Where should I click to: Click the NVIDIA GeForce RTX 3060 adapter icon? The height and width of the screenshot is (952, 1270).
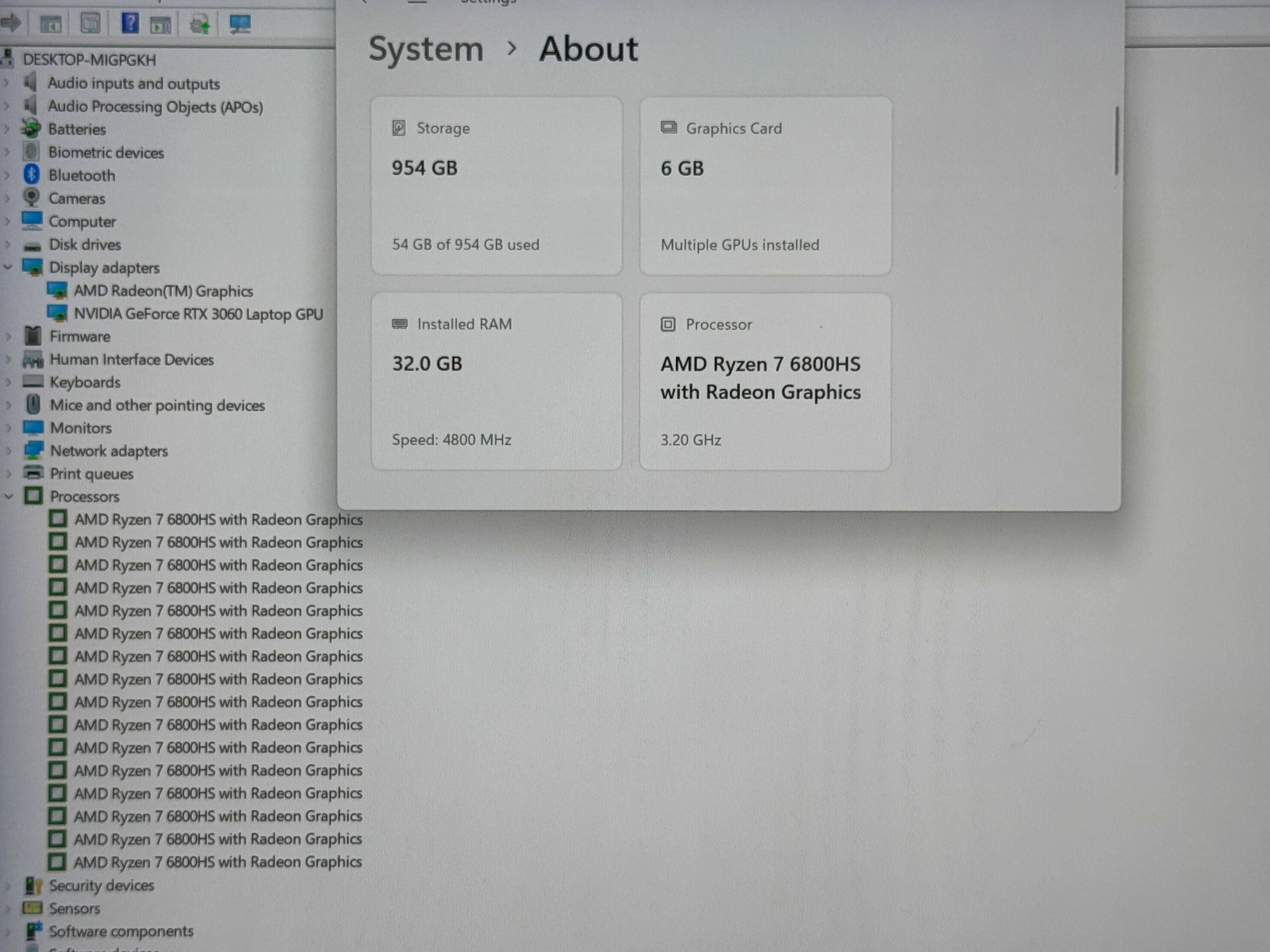point(57,313)
